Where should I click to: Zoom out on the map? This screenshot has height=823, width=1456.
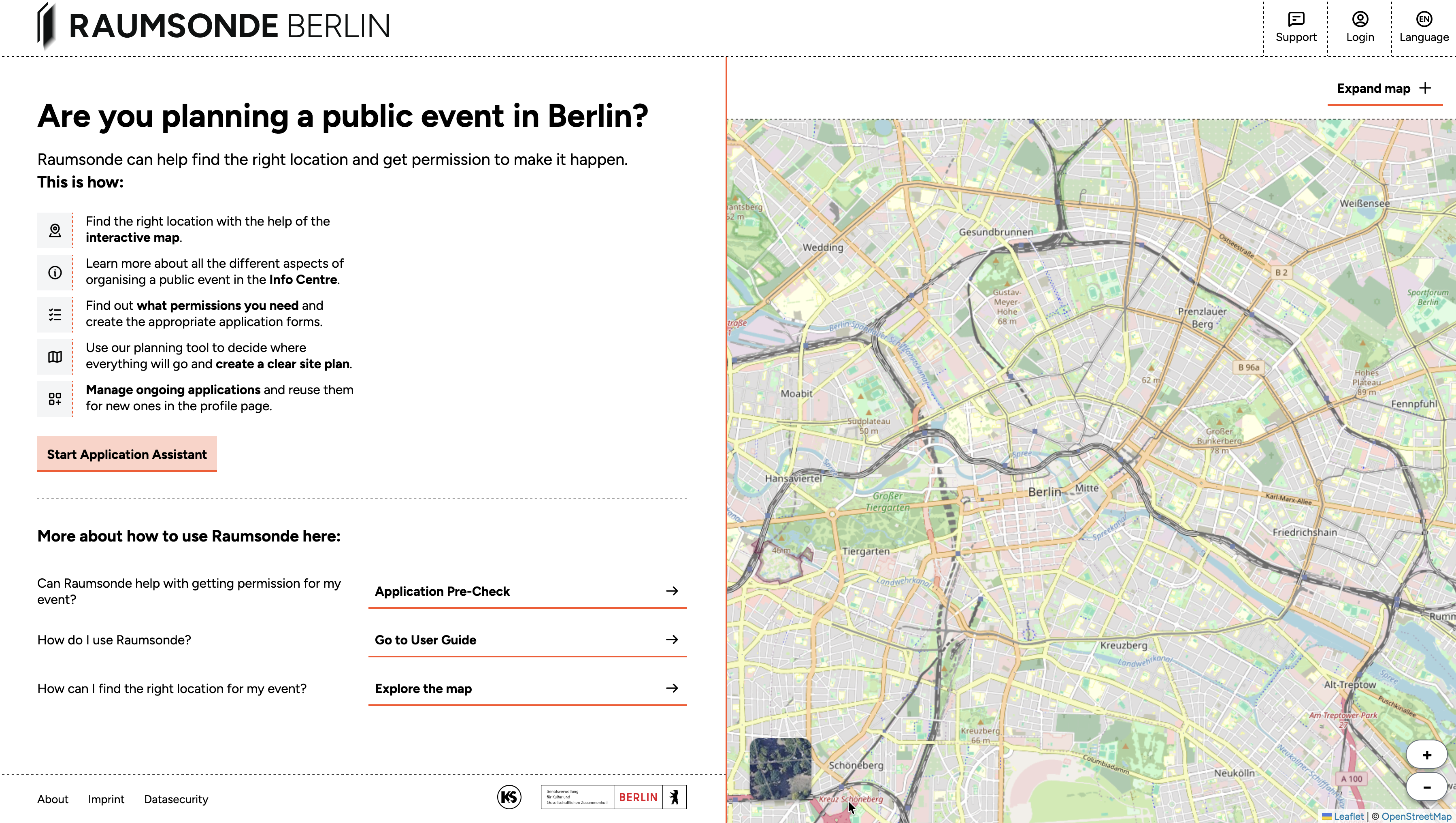1426,787
